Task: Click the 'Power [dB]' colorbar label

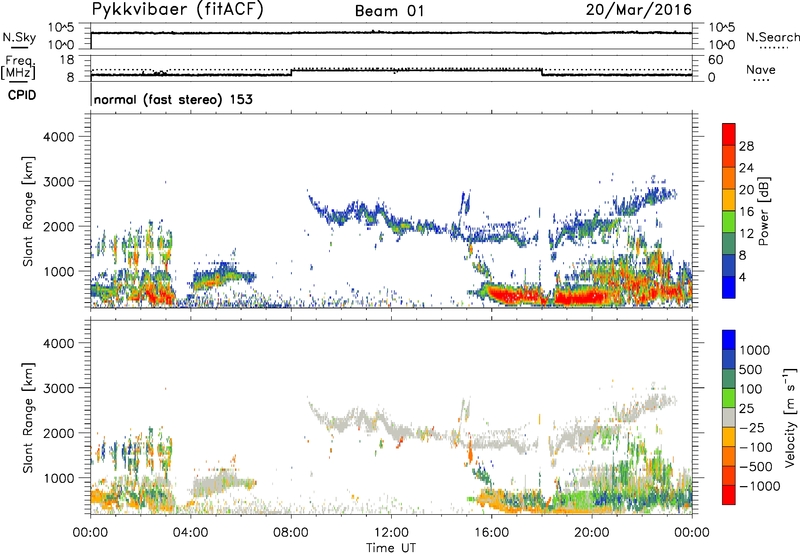Action: [x=763, y=211]
